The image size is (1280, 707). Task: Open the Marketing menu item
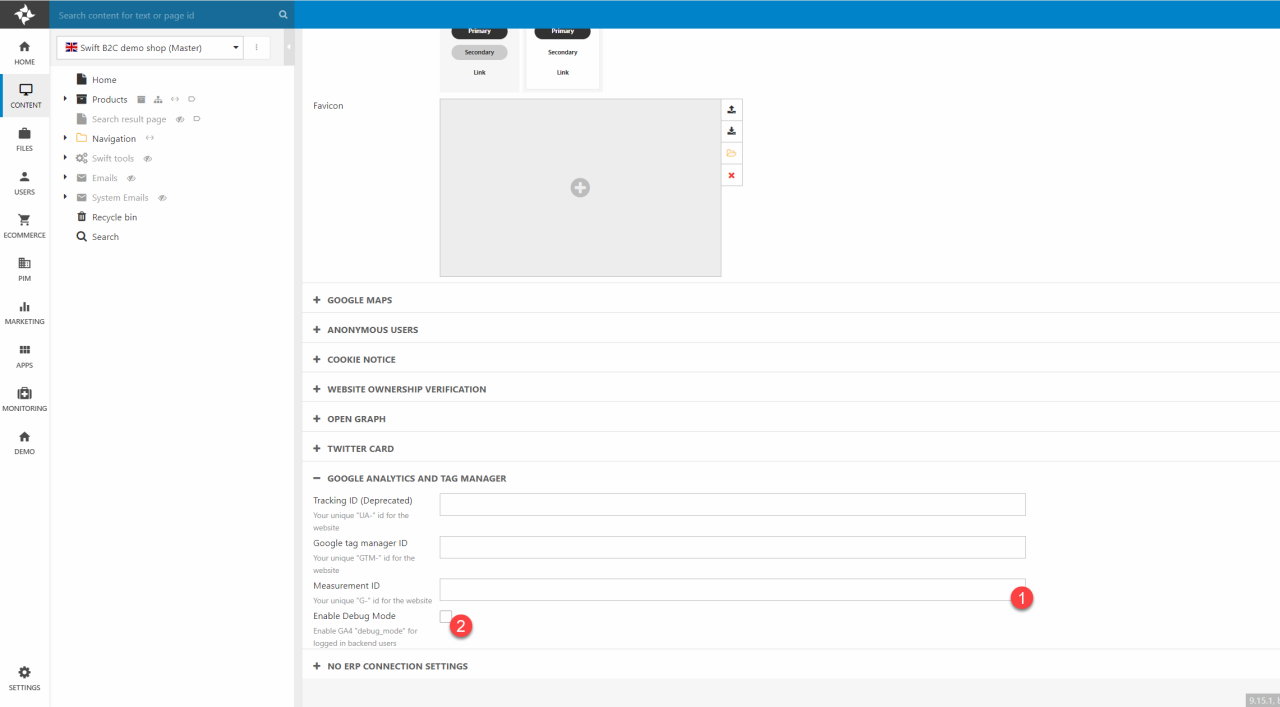tap(24, 312)
